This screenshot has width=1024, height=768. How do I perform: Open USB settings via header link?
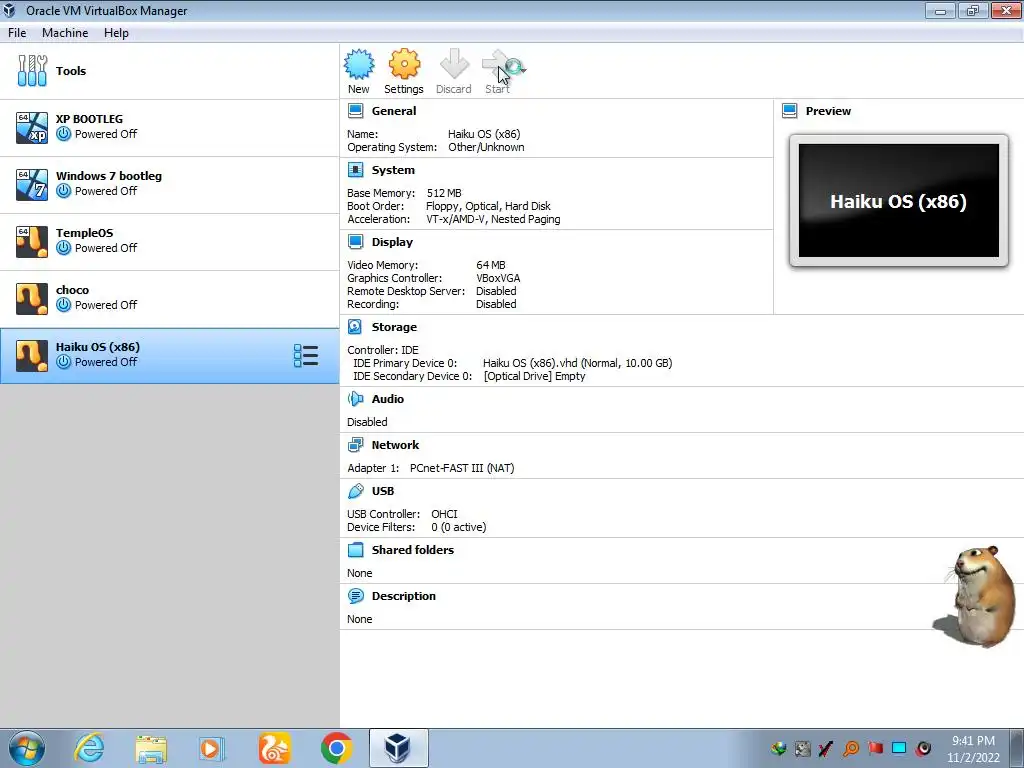tap(383, 491)
